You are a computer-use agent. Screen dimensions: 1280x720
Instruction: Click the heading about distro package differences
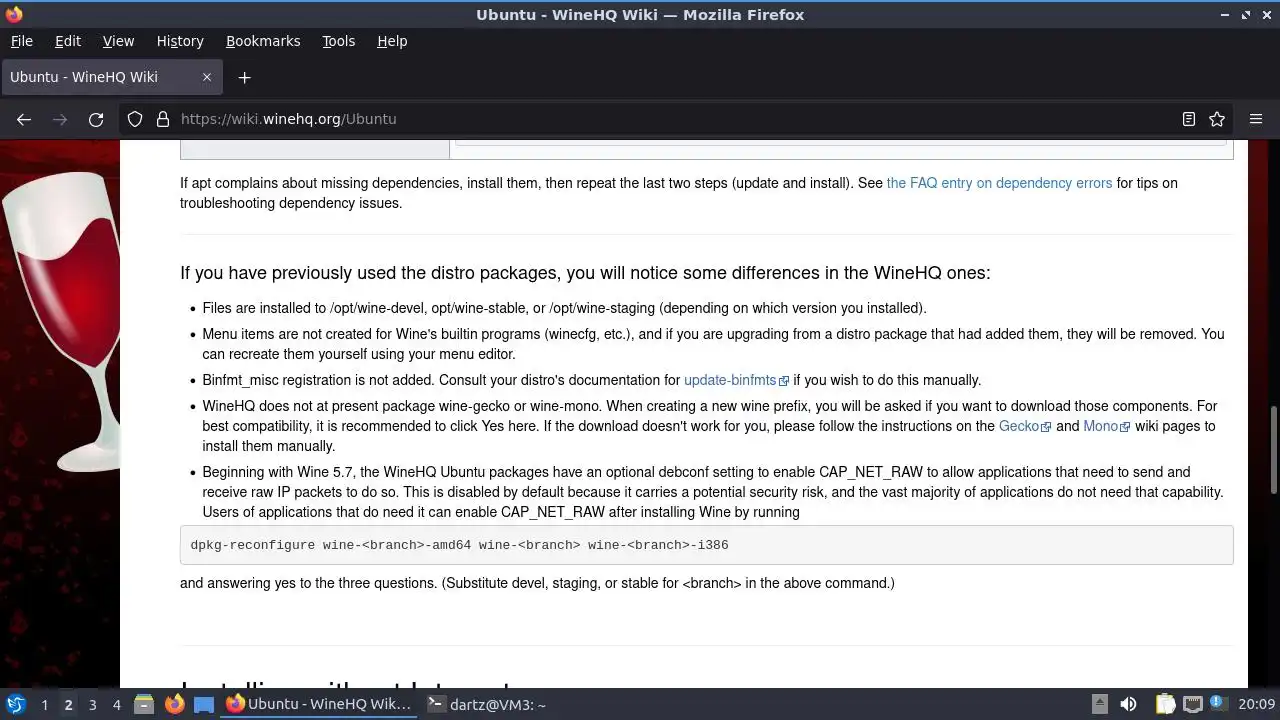pyautogui.click(x=585, y=273)
